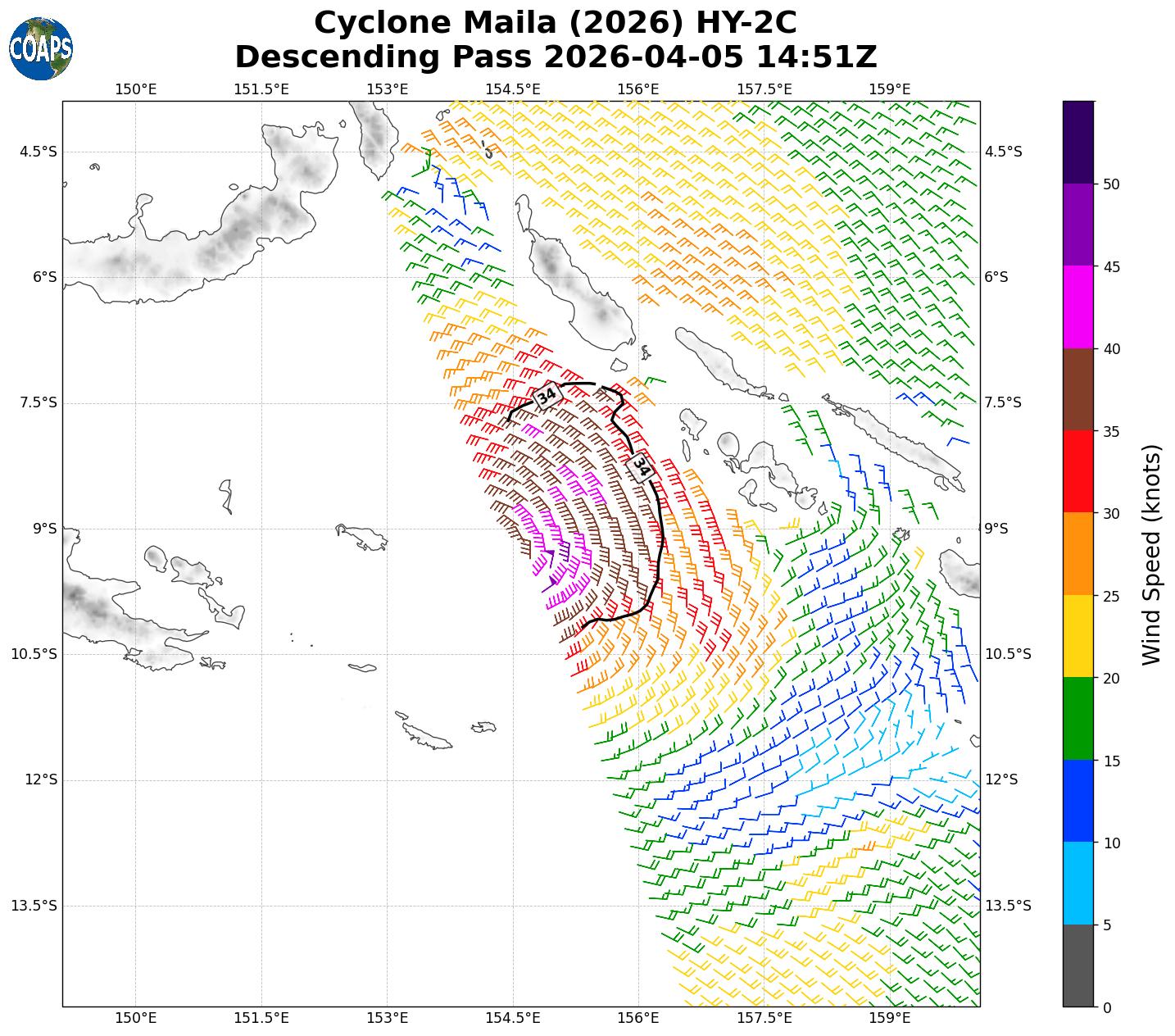Click the lower 34-knot contour label
The height and width of the screenshot is (1036, 1175).
[642, 468]
